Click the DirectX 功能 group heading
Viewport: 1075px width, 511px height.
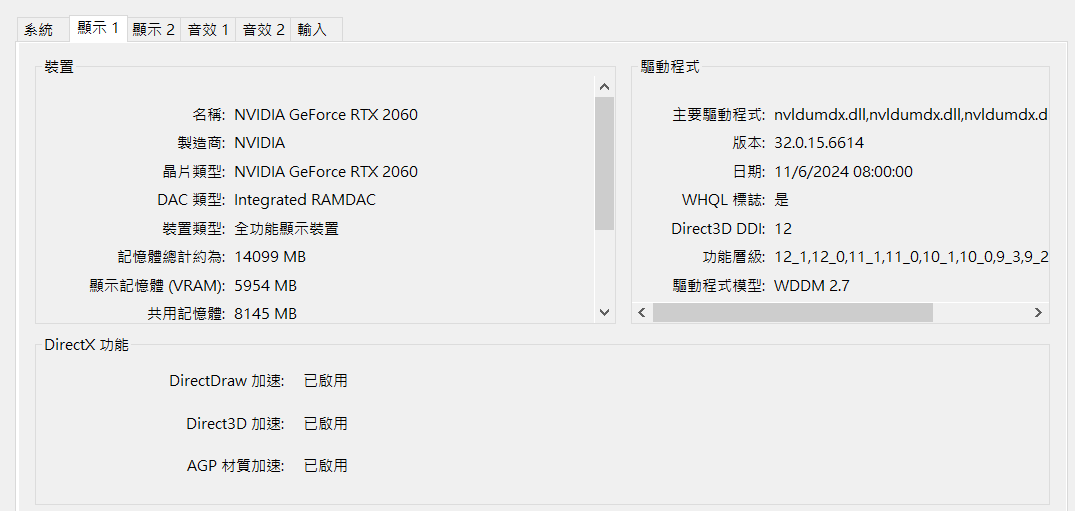pyautogui.click(x=86, y=344)
